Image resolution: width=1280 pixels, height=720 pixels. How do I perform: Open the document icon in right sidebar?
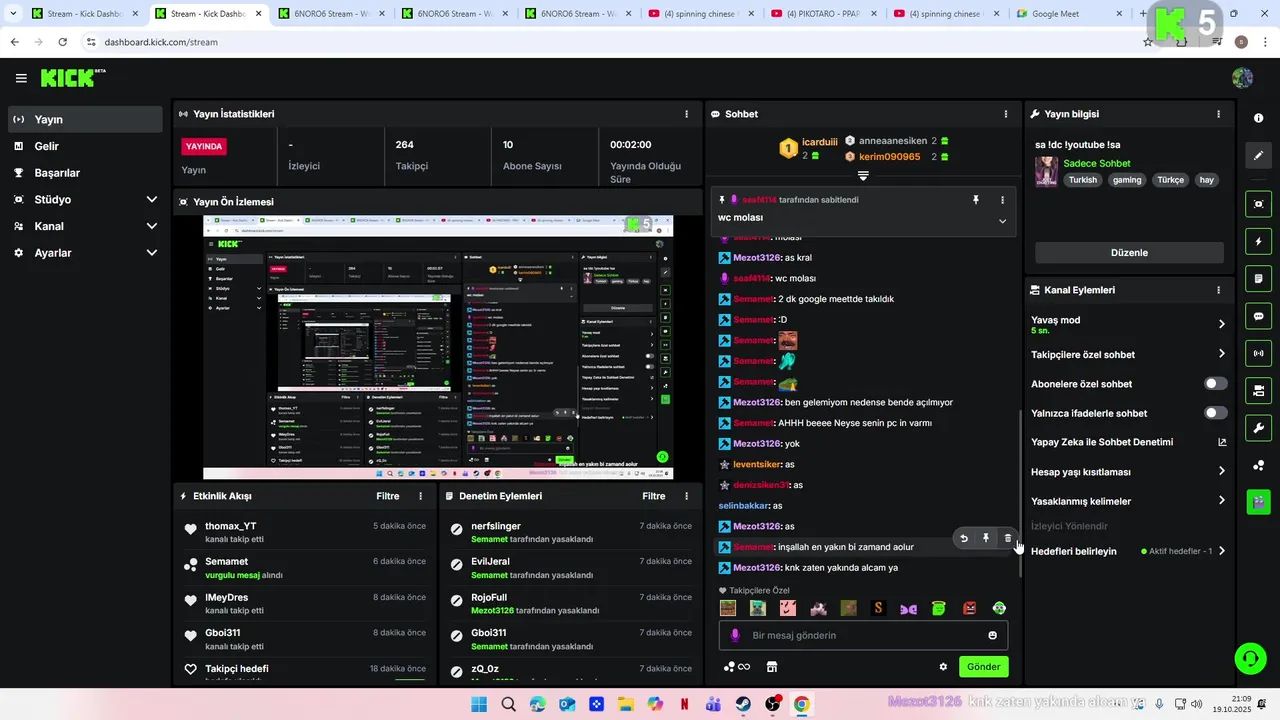[1258, 278]
